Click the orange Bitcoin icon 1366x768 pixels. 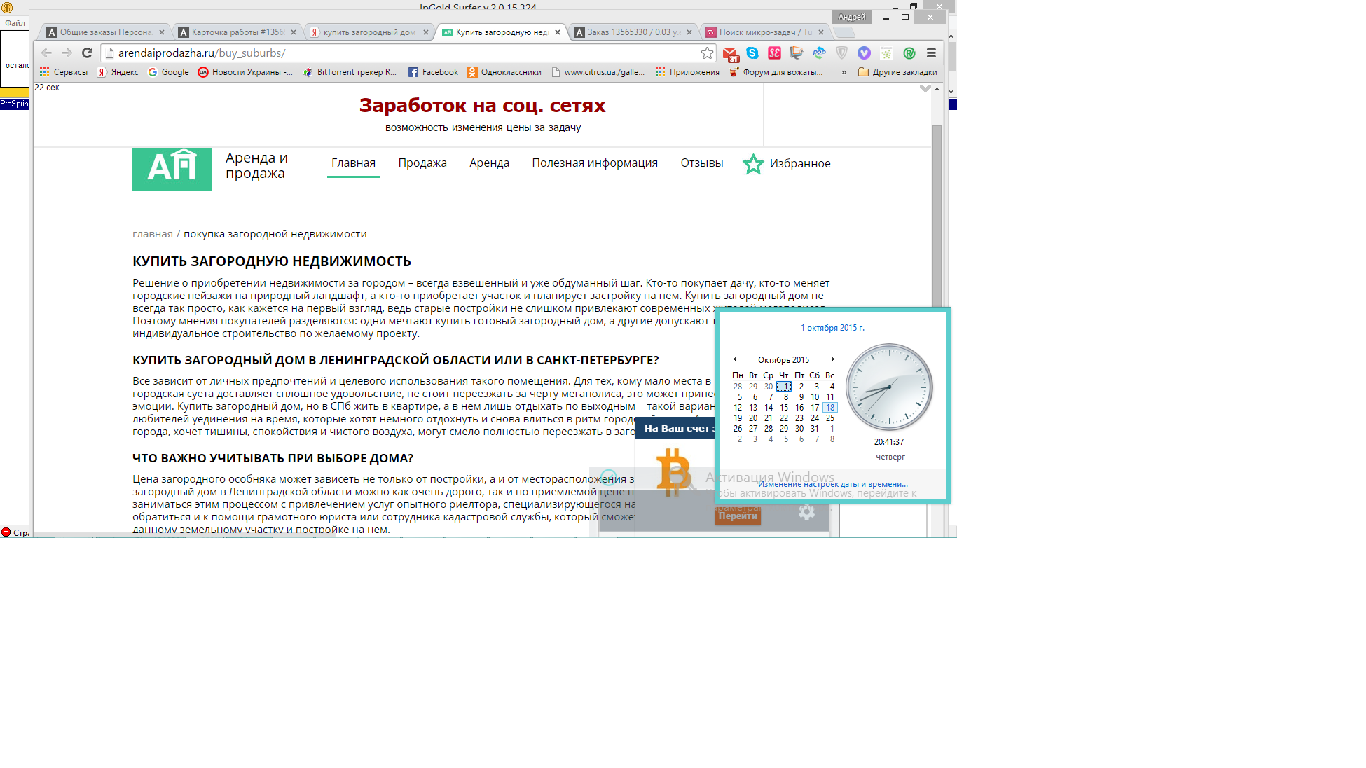[676, 472]
